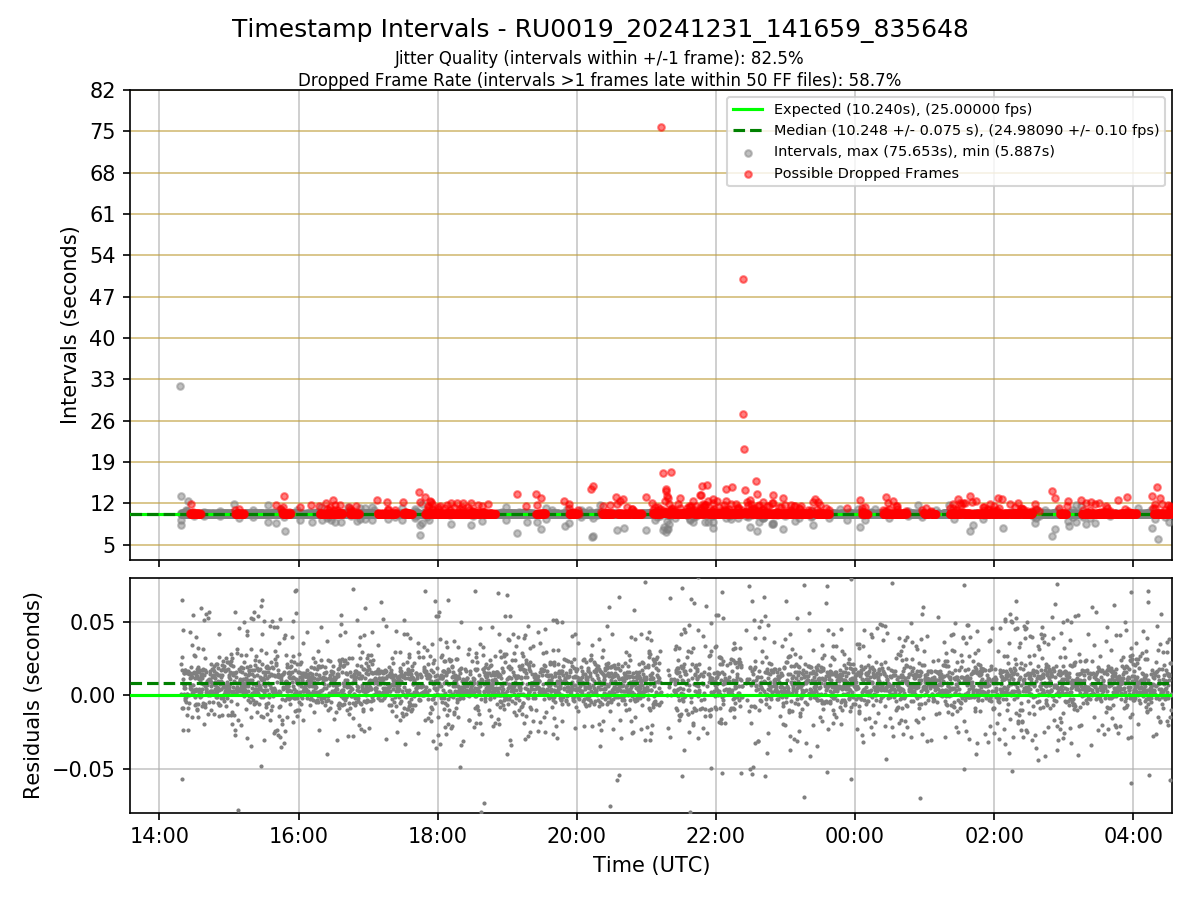The height and width of the screenshot is (900, 1200).
Task: Click the plot title 'Timestamp Intervals - RU0019_20241231_141659_835648'
Action: [x=600, y=29]
